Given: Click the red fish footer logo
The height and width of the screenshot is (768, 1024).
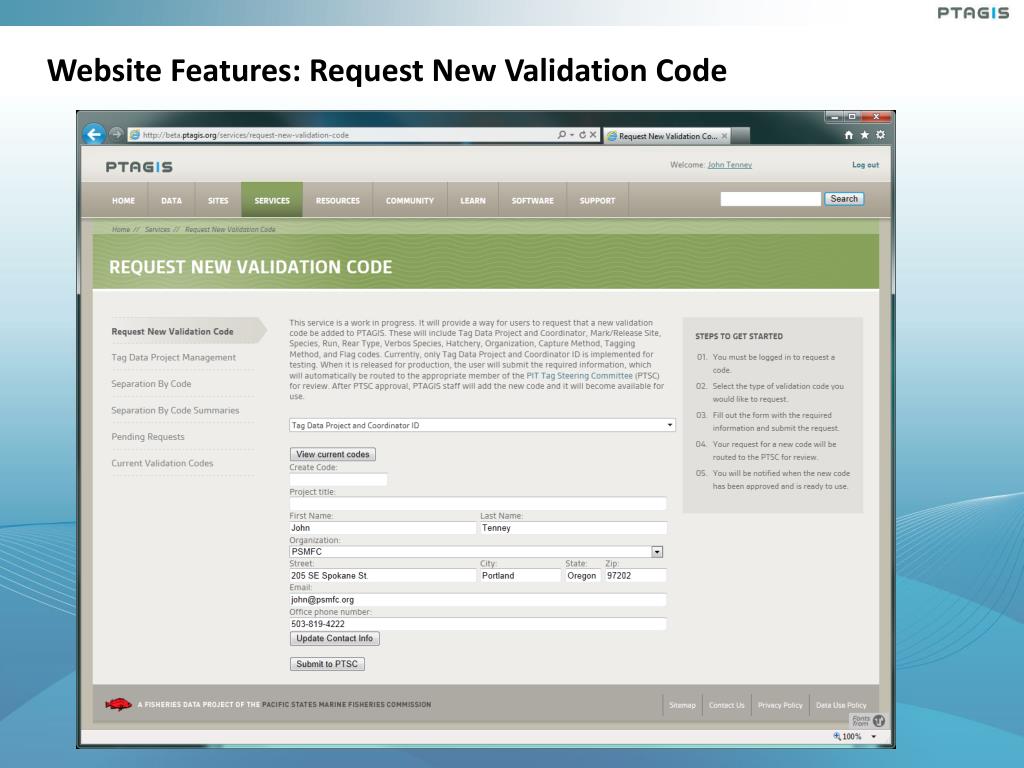Looking at the screenshot, I should click(x=118, y=704).
